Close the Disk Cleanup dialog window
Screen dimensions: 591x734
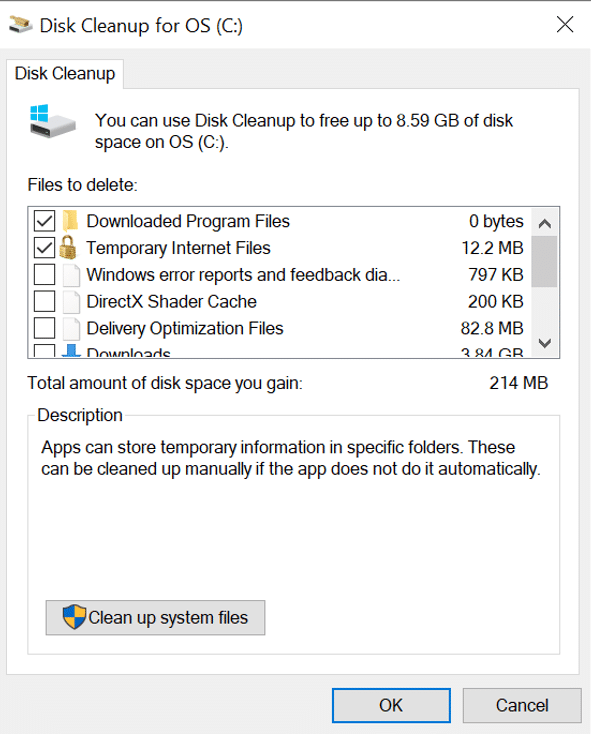(x=565, y=24)
